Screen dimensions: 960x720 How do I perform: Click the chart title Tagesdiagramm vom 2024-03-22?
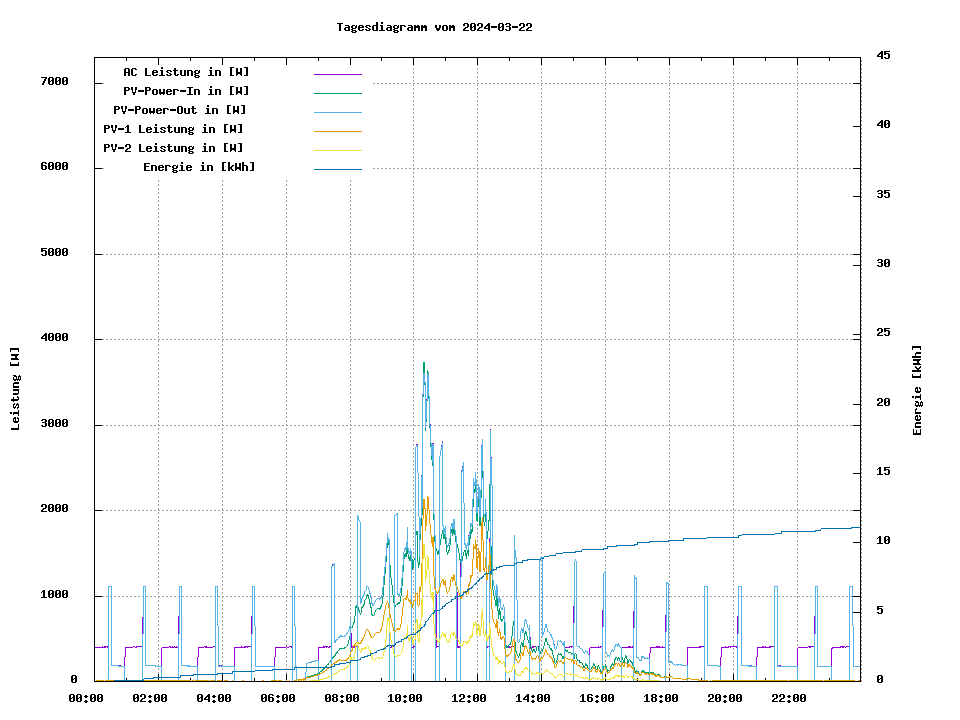[x=434, y=27]
